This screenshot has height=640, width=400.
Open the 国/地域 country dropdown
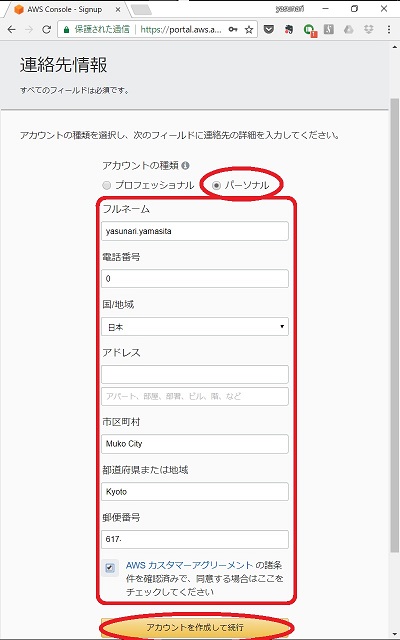(x=195, y=327)
